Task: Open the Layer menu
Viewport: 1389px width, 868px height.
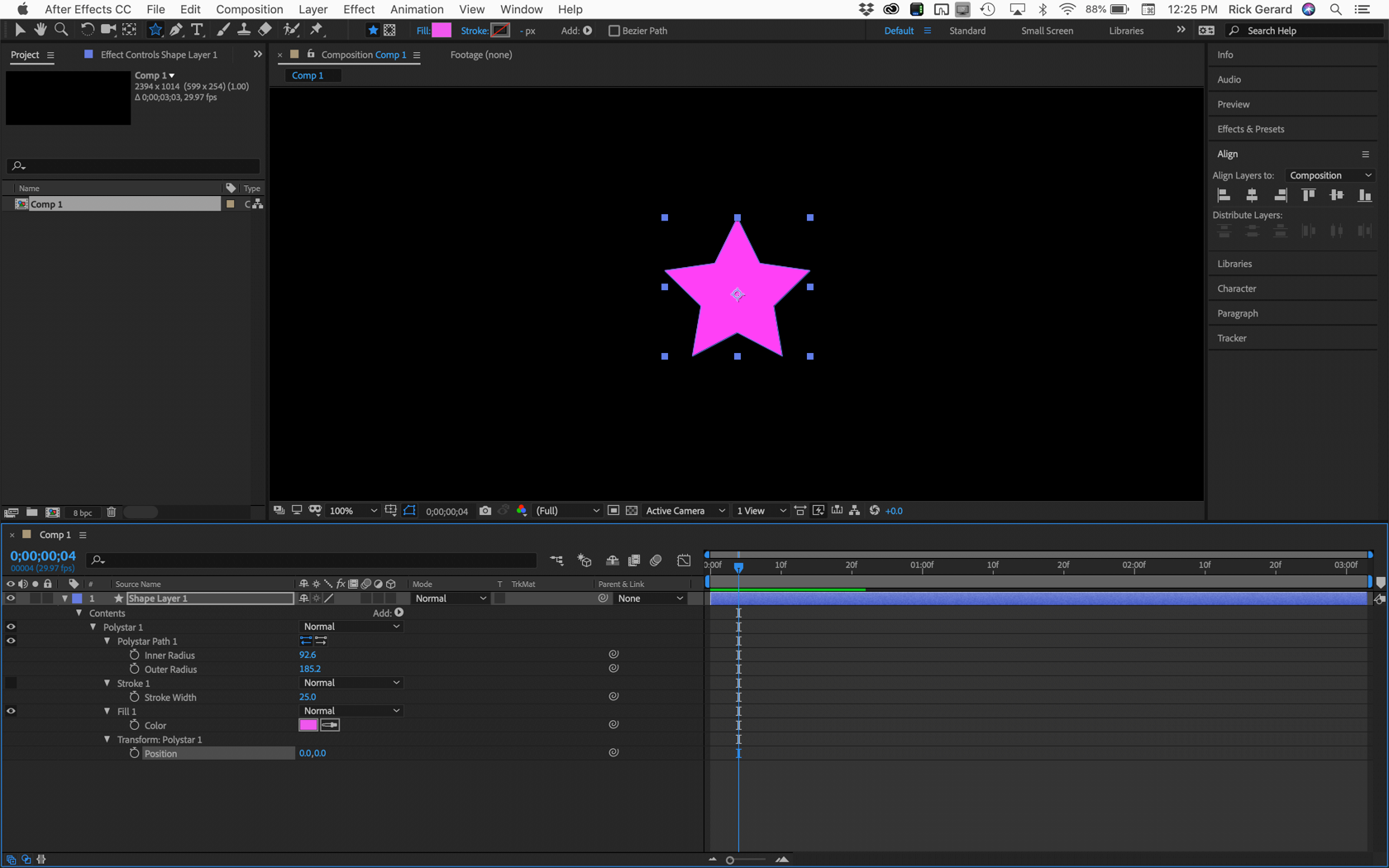Action: pos(313,9)
